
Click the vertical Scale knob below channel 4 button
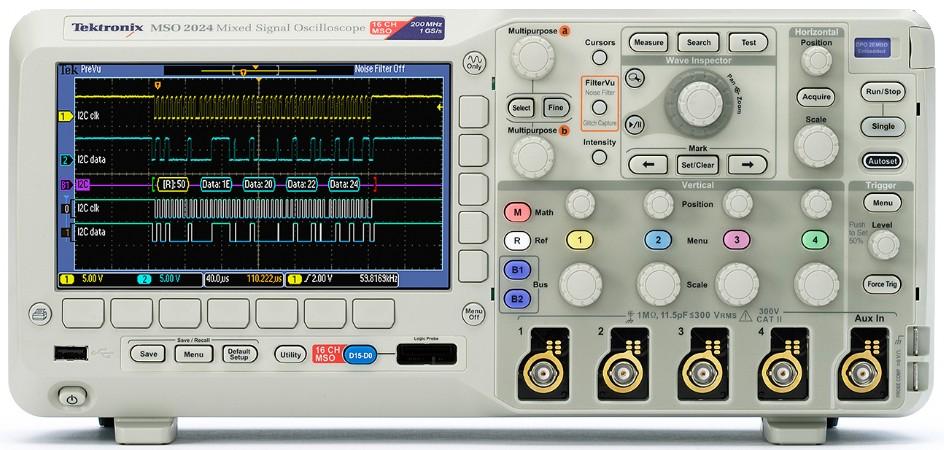[x=816, y=284]
